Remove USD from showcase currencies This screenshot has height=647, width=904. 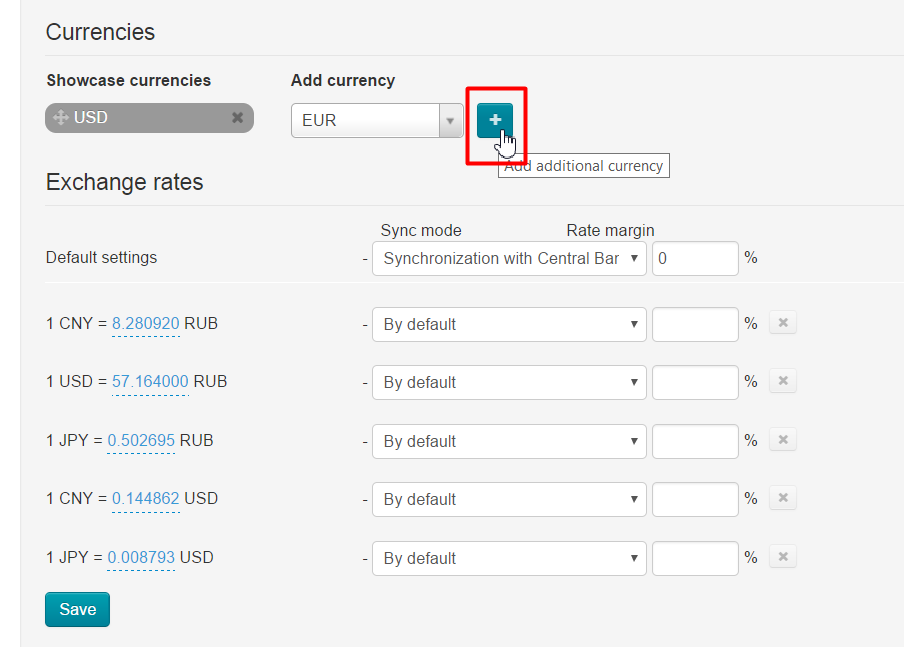[x=237, y=118]
